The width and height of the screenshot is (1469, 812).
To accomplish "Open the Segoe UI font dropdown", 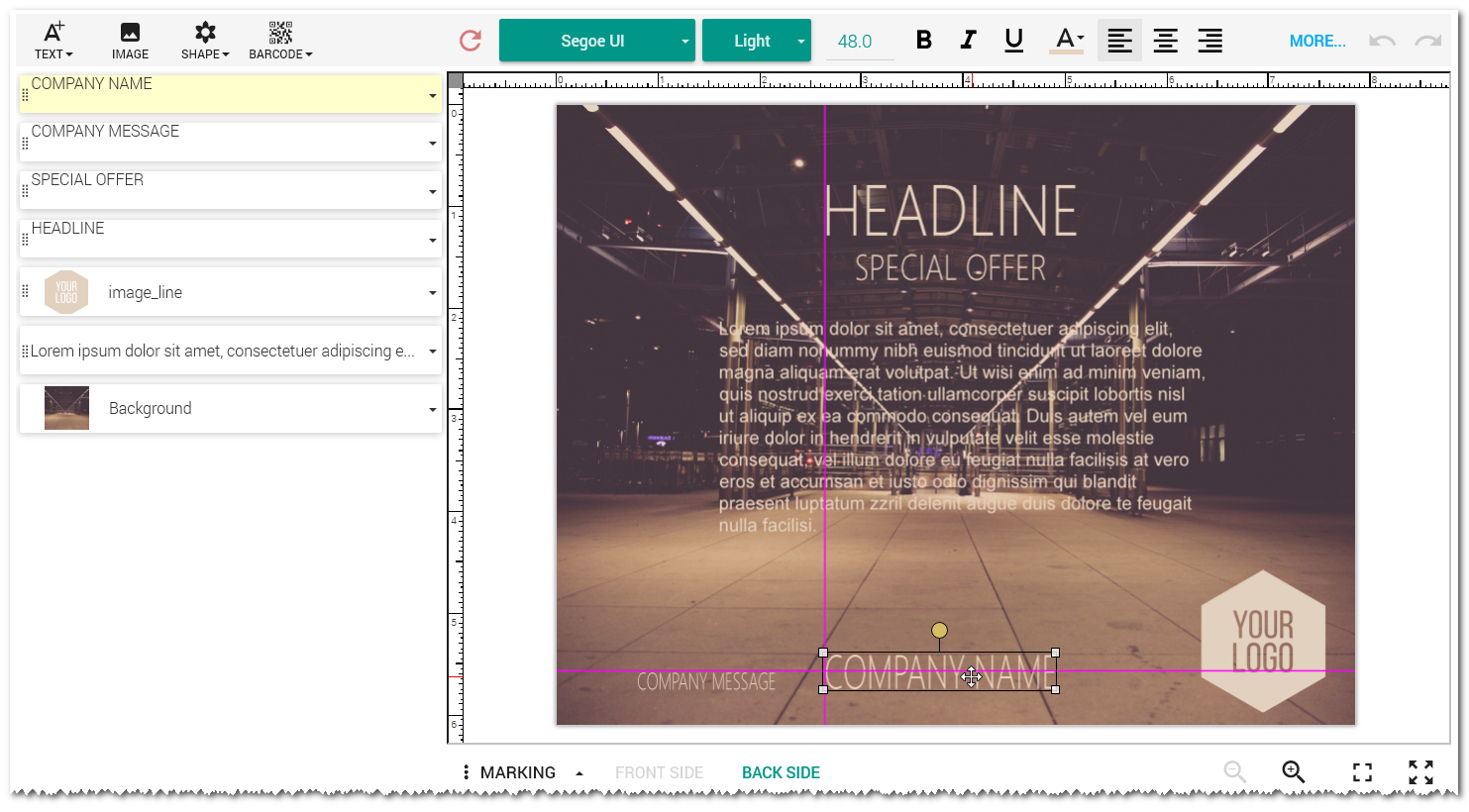I will point(596,41).
